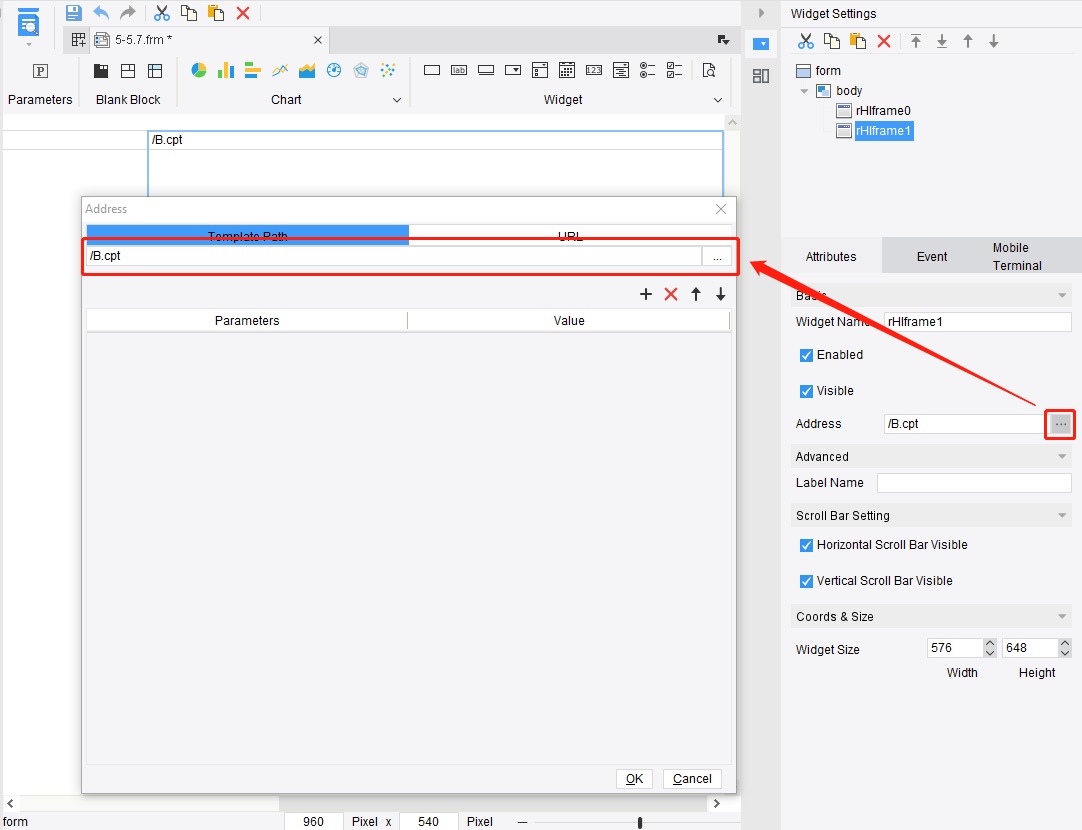Viewport: 1082px width, 830px height.
Task: Insert a Text Box widget from Widget group
Action: (x=431, y=70)
